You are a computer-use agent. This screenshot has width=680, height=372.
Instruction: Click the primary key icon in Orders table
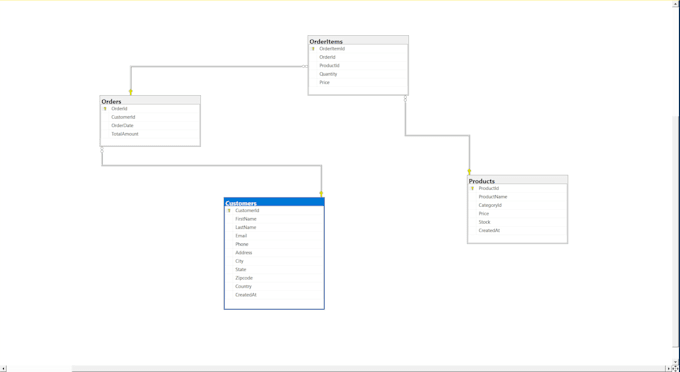point(105,109)
